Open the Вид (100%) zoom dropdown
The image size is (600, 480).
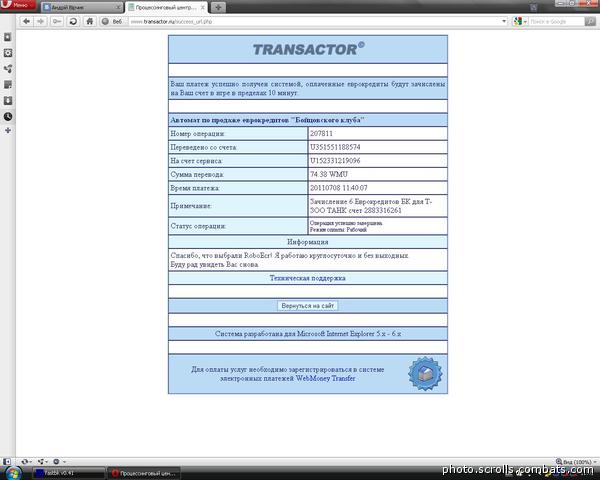[576, 462]
